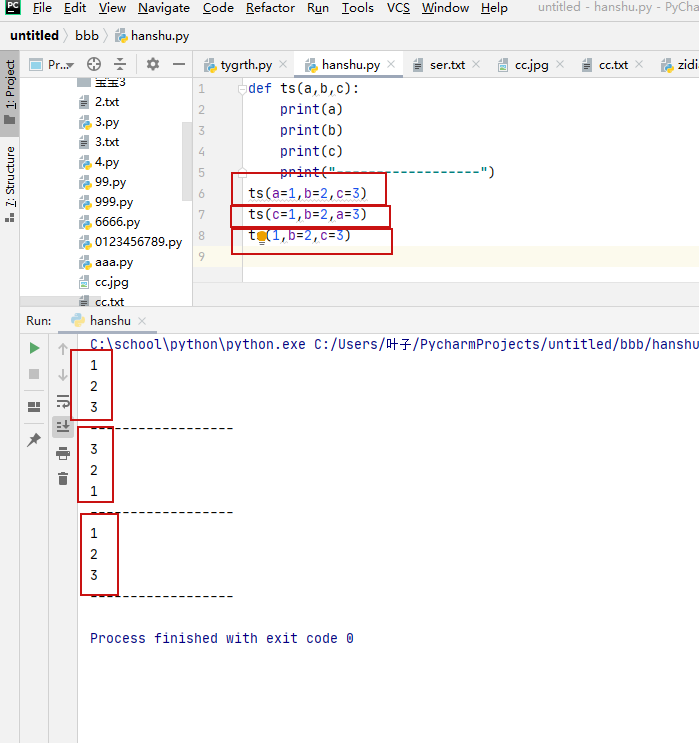699x743 pixels.
Task: Open the Run menu
Action: point(318,8)
